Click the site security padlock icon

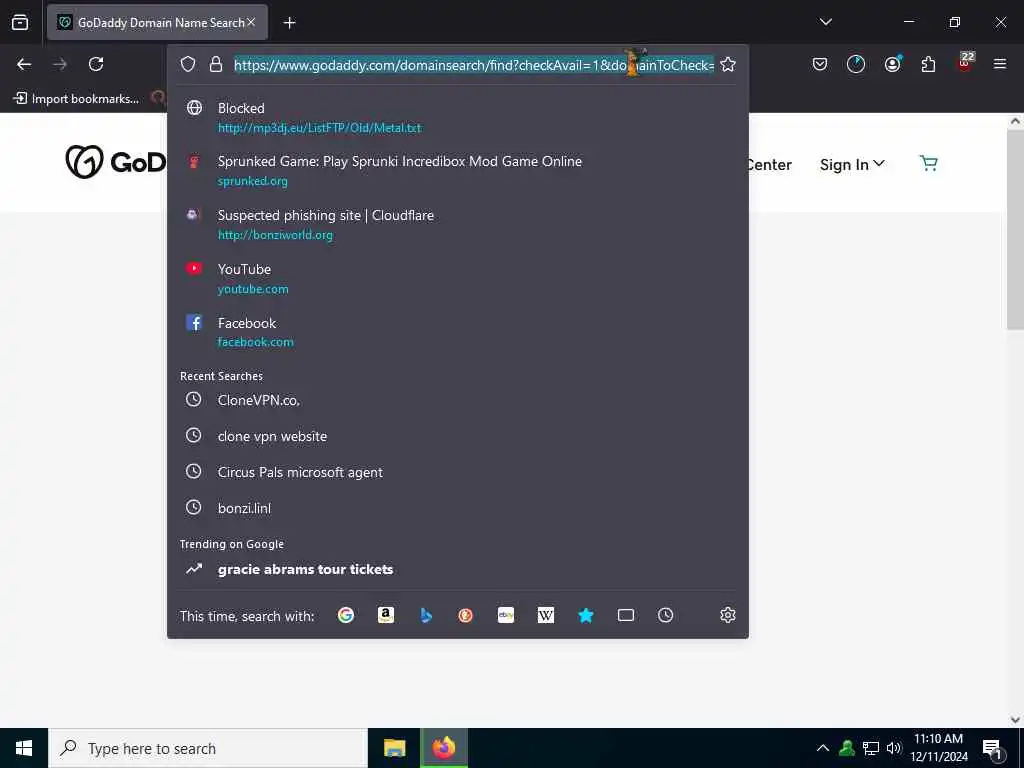(x=216, y=64)
